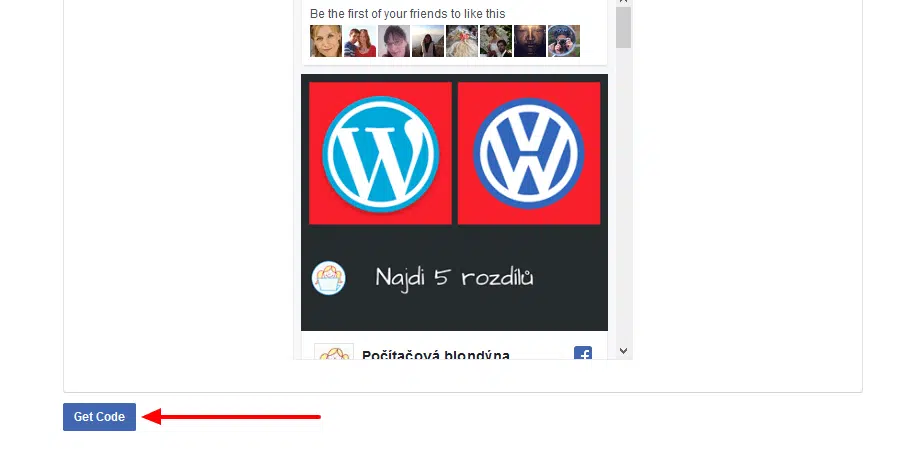This screenshot has width=922, height=449.
Task: Click the Počítačová blondýna page profile thumbnail
Action: (334, 352)
